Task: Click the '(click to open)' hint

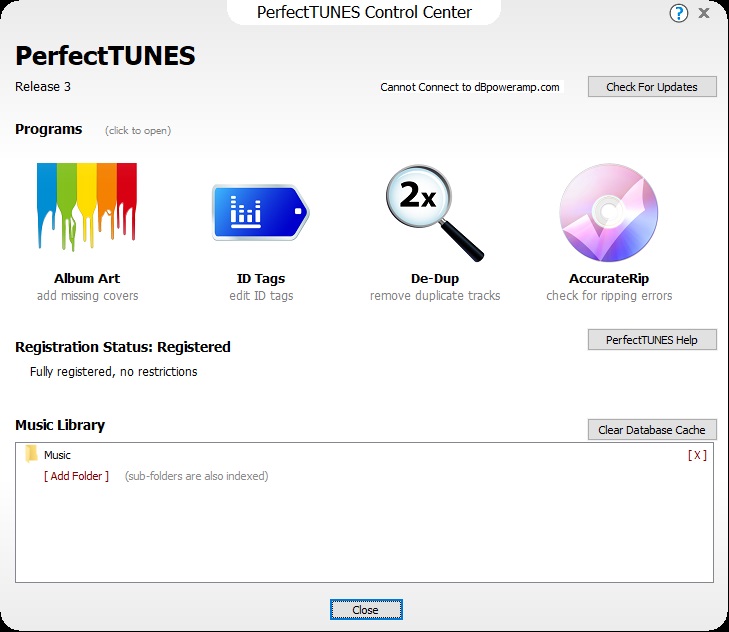Action: click(138, 131)
